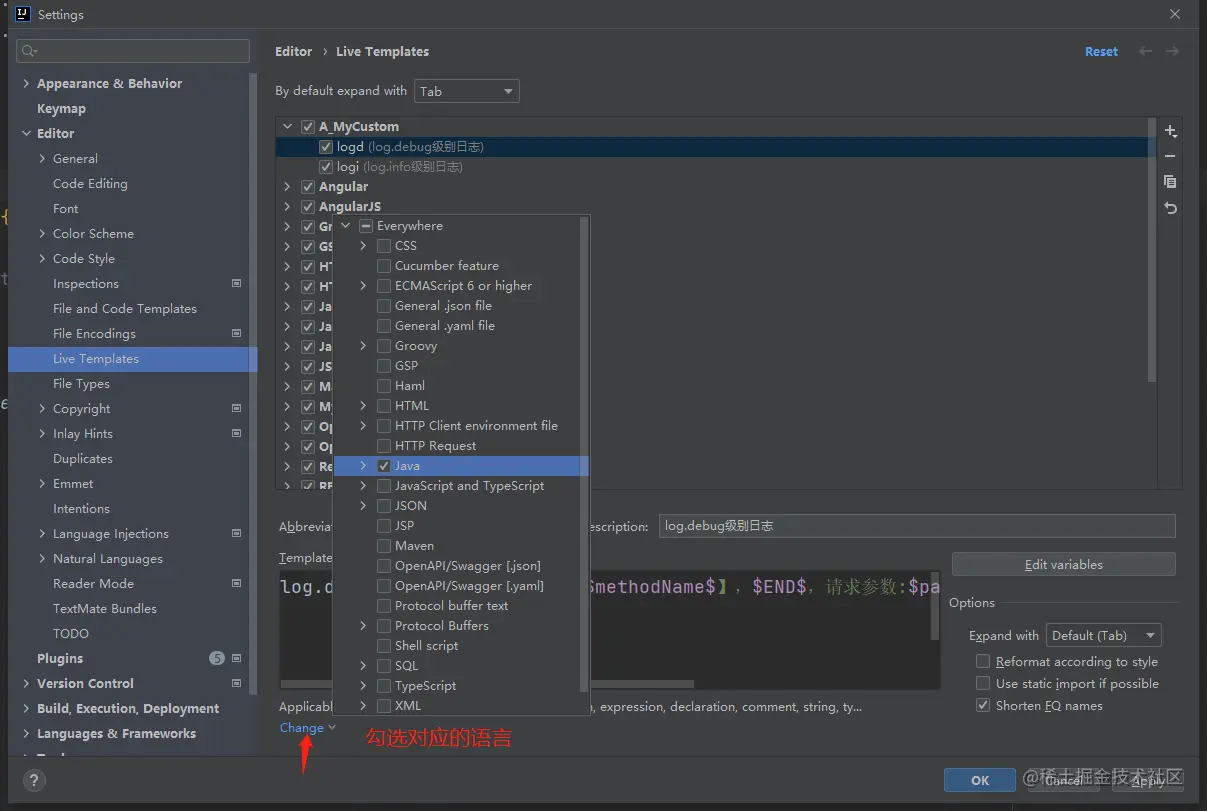Click the IntelliJ IDEA logo in the title bar

[21, 14]
